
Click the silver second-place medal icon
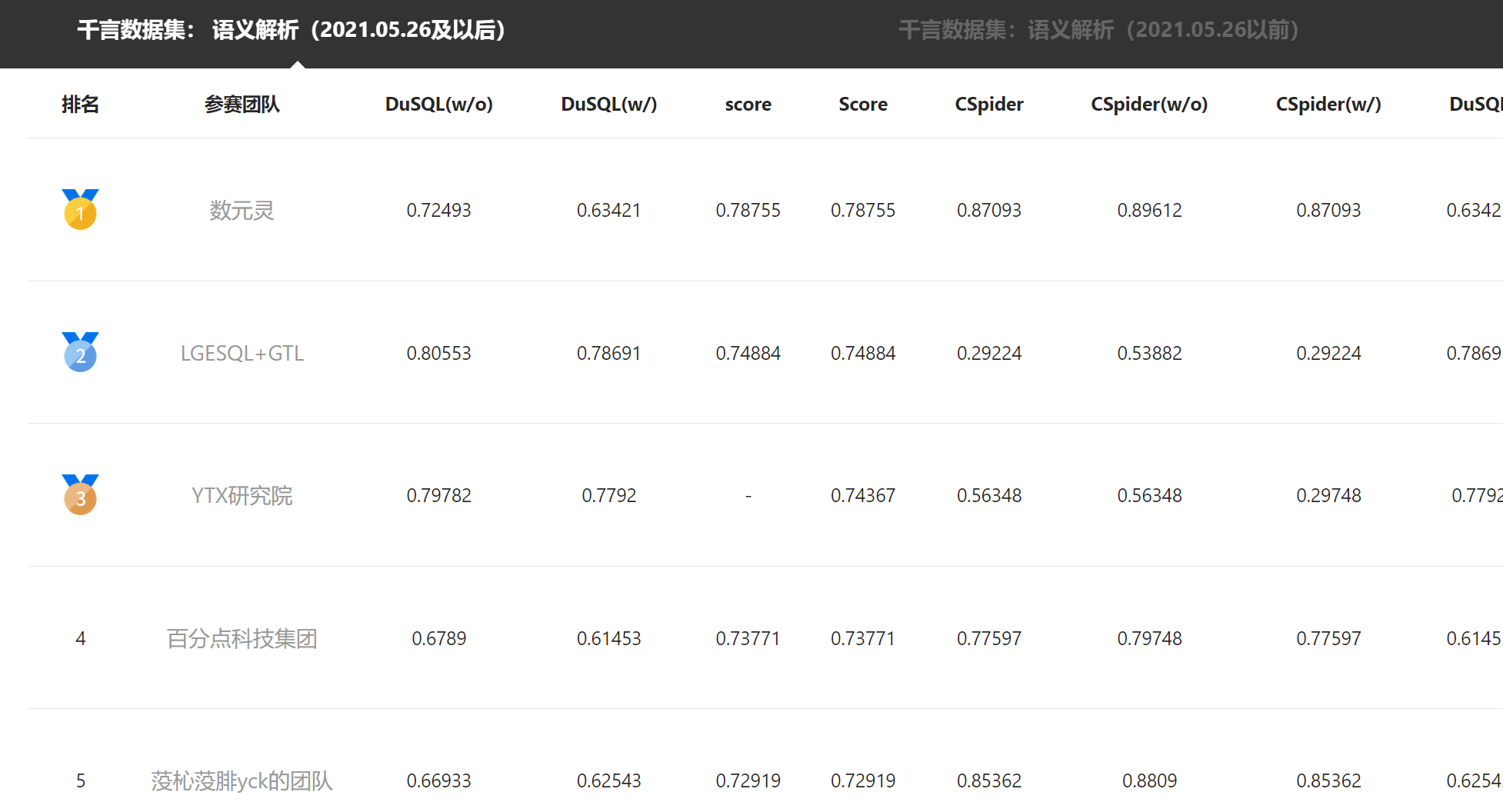80,353
